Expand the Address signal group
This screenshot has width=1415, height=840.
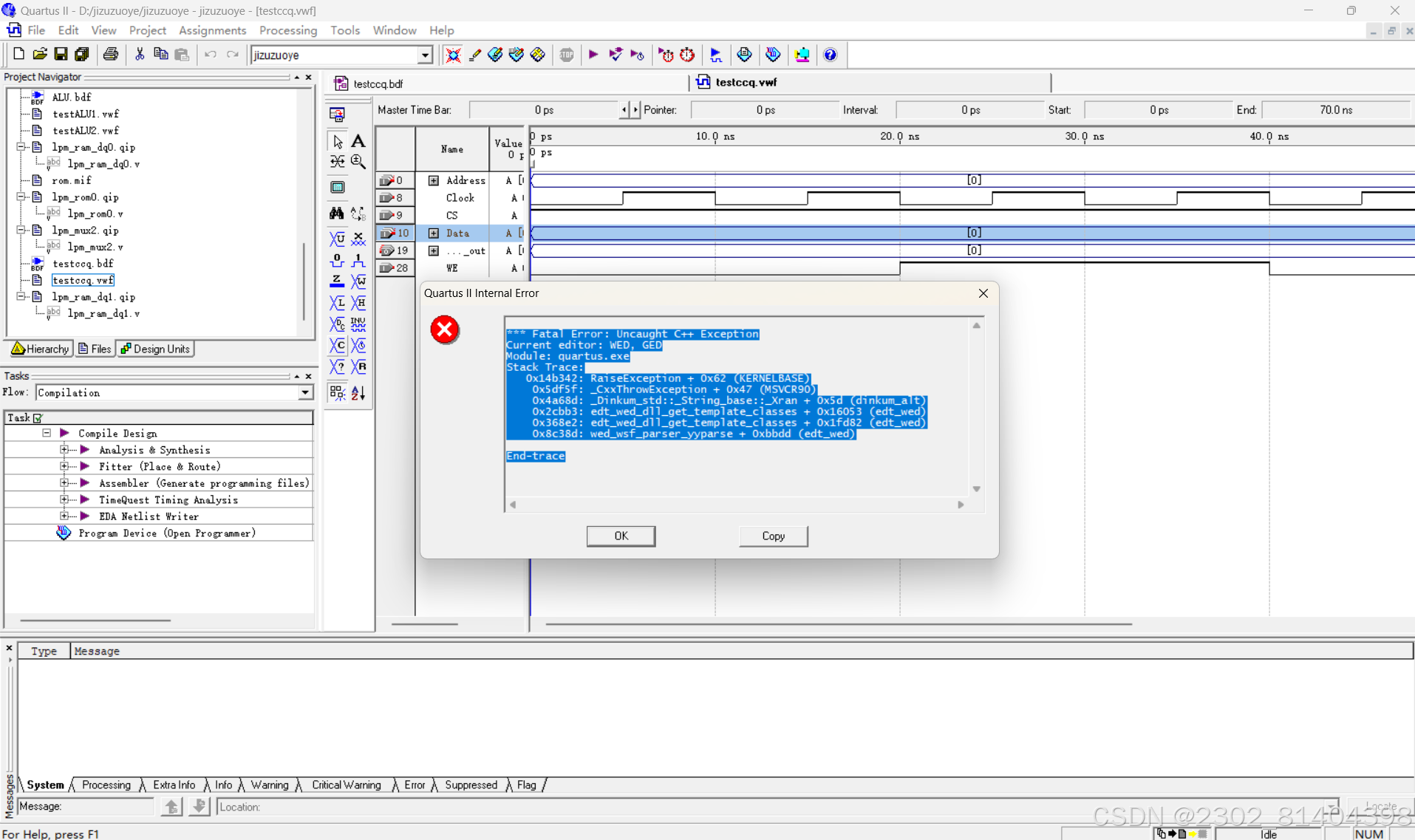coord(434,180)
